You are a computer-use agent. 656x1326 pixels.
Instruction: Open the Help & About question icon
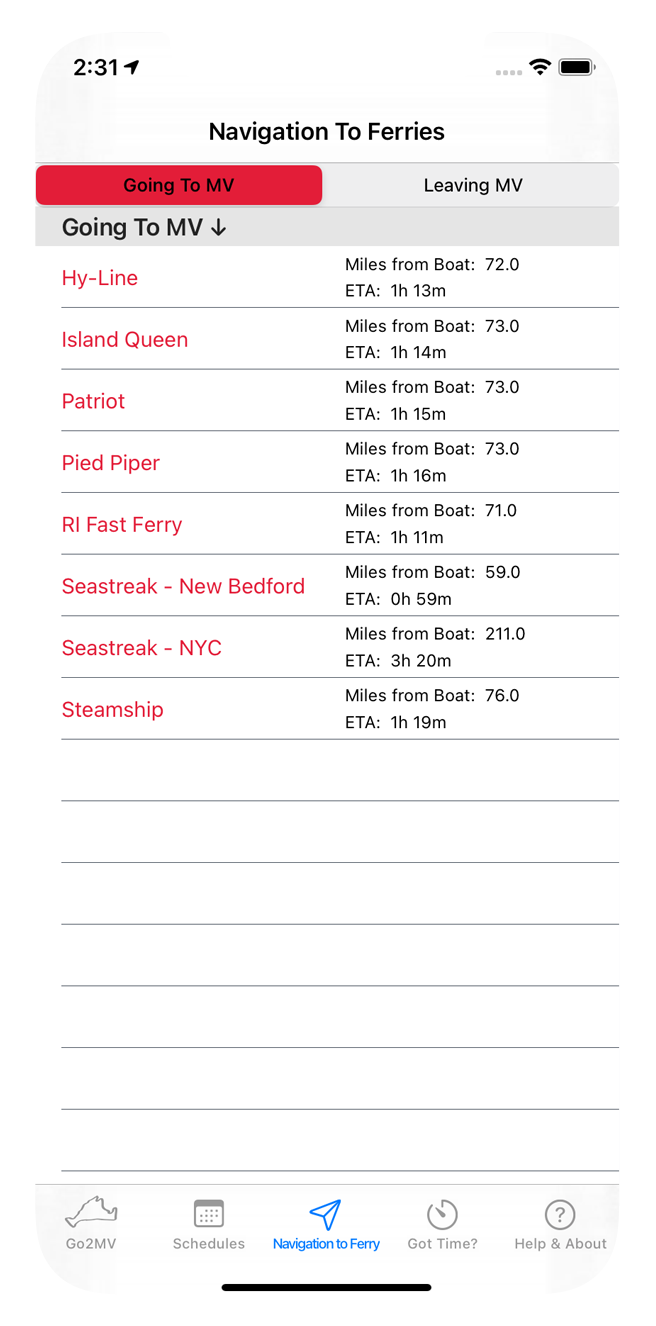[x=560, y=1214]
